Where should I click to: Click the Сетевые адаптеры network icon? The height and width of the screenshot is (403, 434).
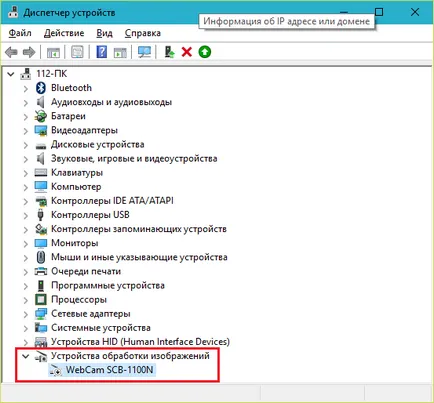41,314
